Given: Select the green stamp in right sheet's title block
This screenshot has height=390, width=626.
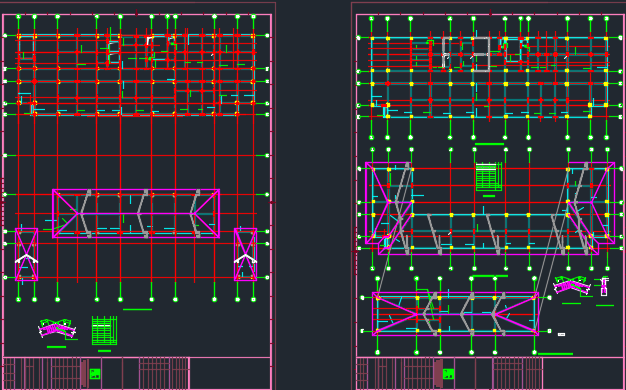Looking at the screenshot, I should [448, 374].
